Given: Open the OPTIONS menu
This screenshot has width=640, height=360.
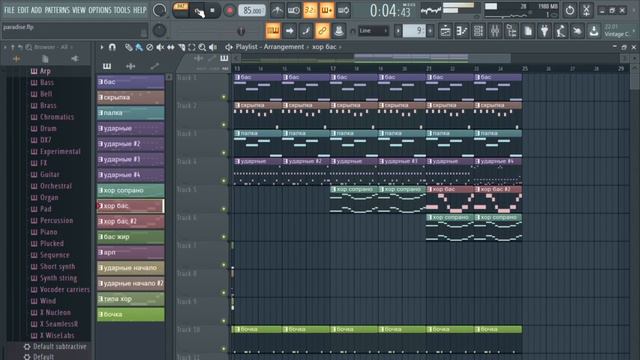Looking at the screenshot, I should coord(100,10).
